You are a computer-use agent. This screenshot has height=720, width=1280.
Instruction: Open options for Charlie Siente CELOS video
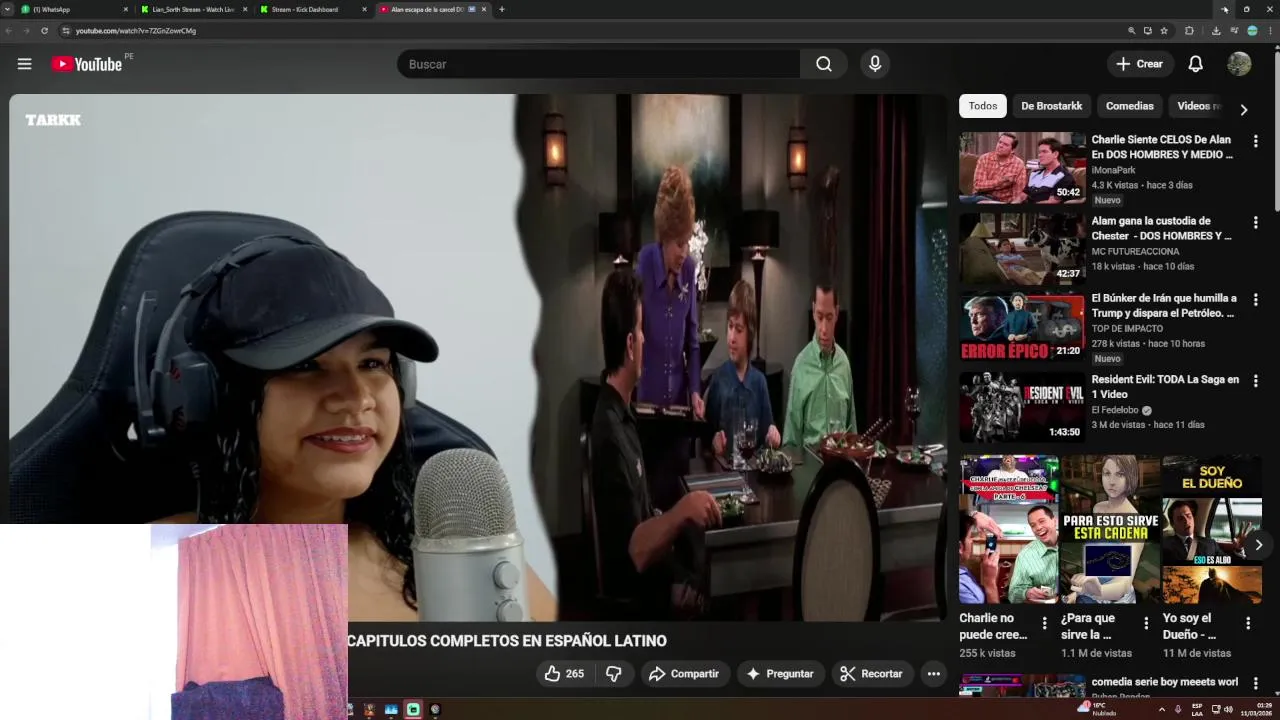pyautogui.click(x=1256, y=141)
